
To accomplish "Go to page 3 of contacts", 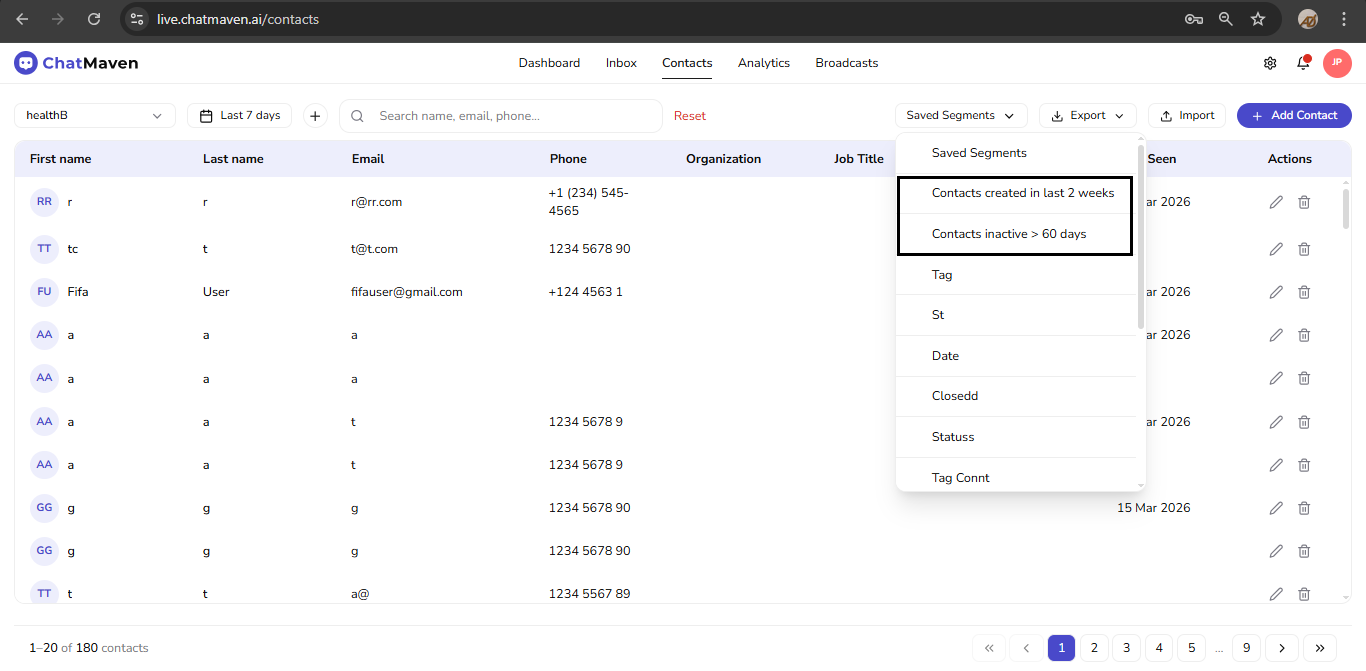I will [1126, 647].
